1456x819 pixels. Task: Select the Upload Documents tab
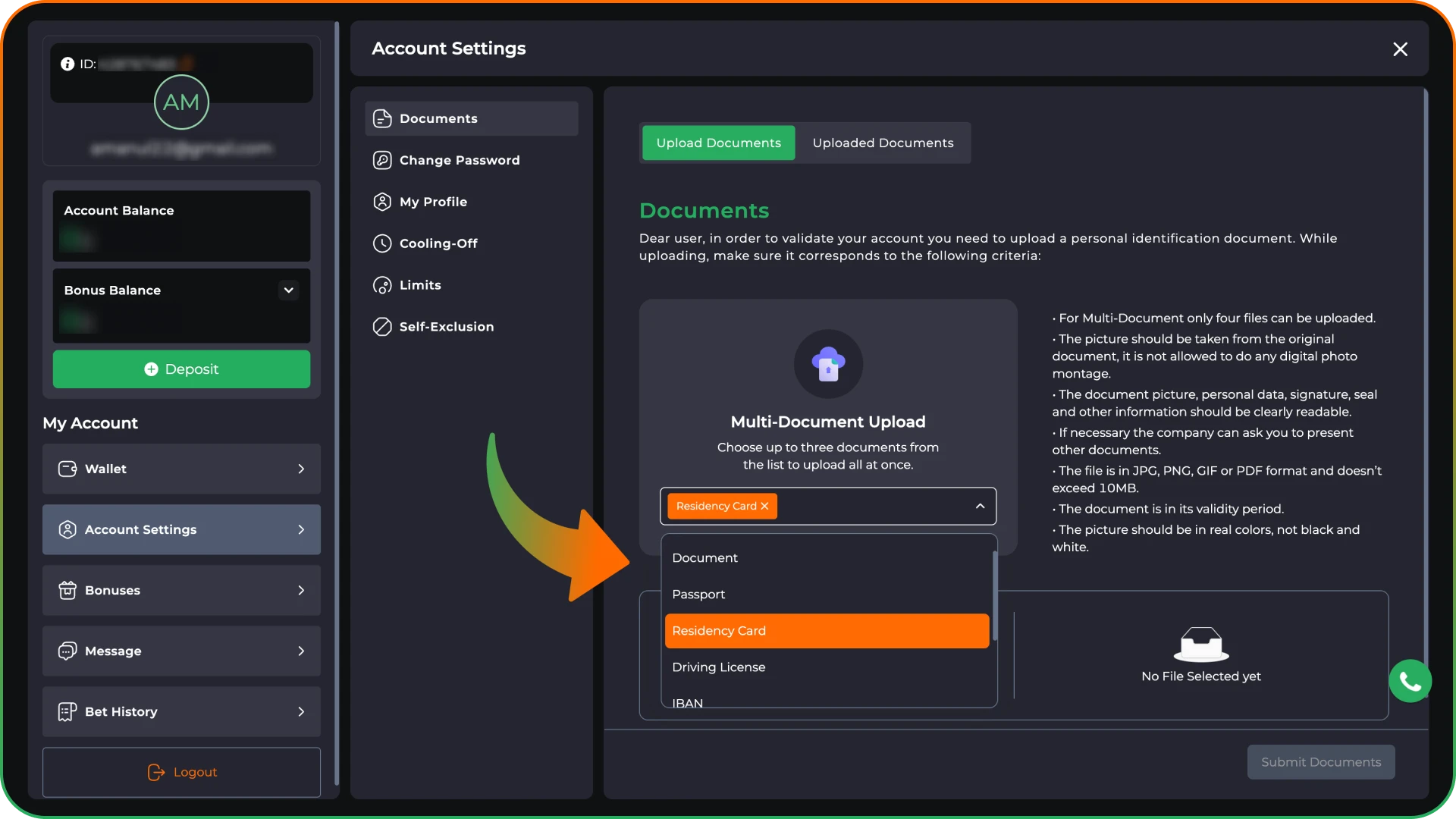[x=718, y=143]
